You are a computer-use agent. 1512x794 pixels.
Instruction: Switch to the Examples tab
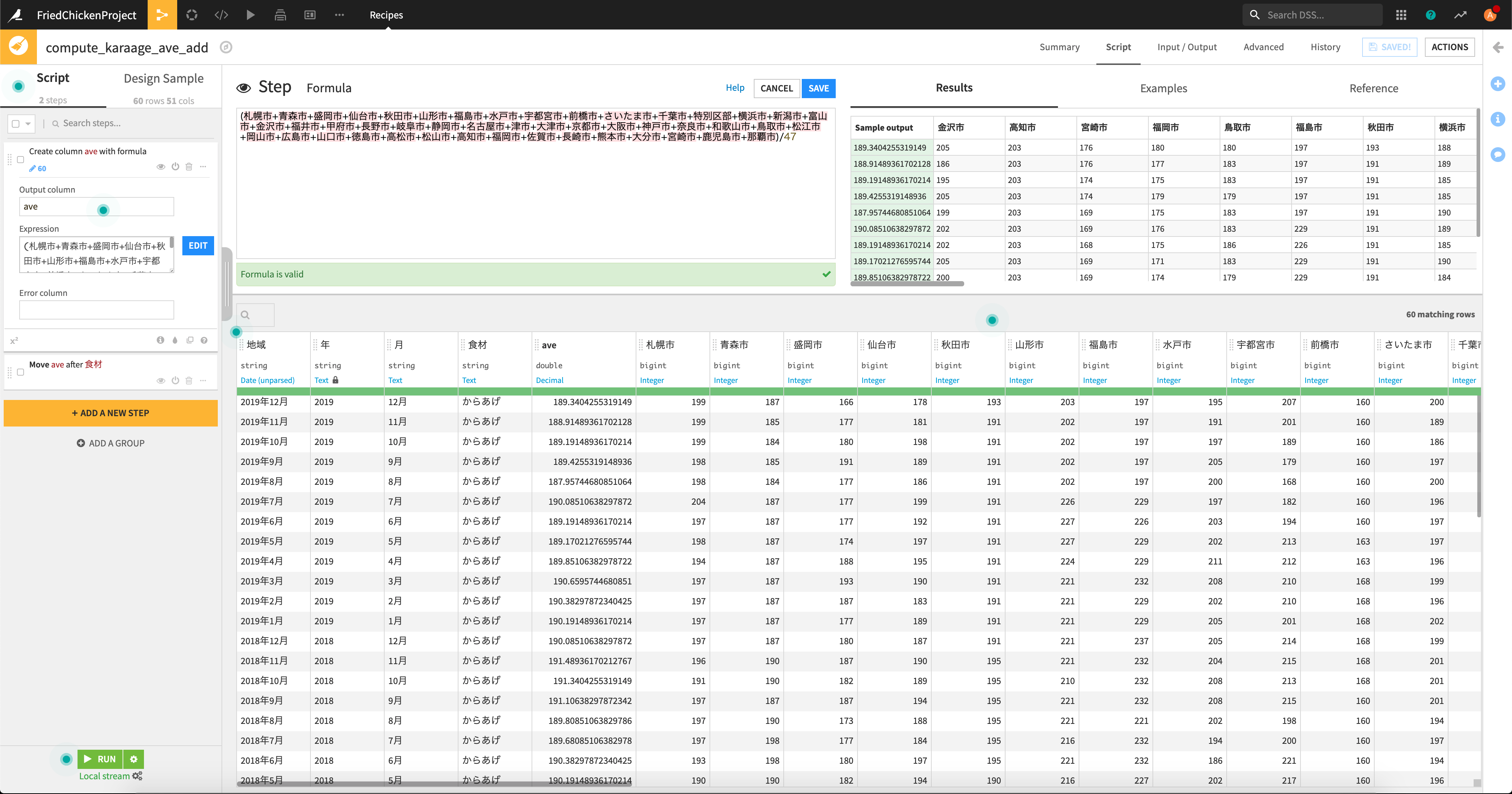tap(1164, 88)
